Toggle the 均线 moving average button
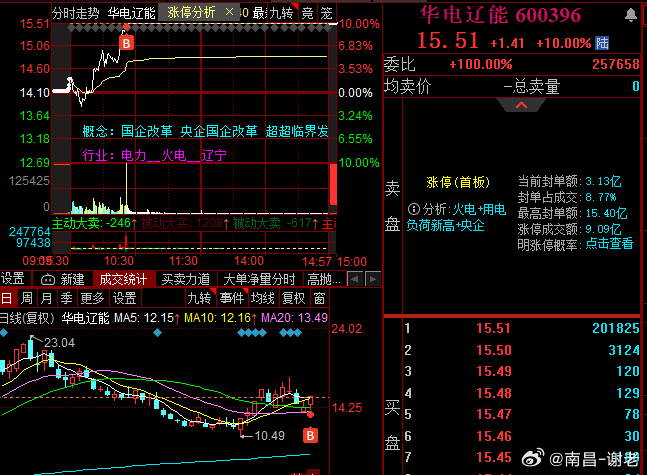This screenshot has width=647, height=475. click(x=263, y=298)
